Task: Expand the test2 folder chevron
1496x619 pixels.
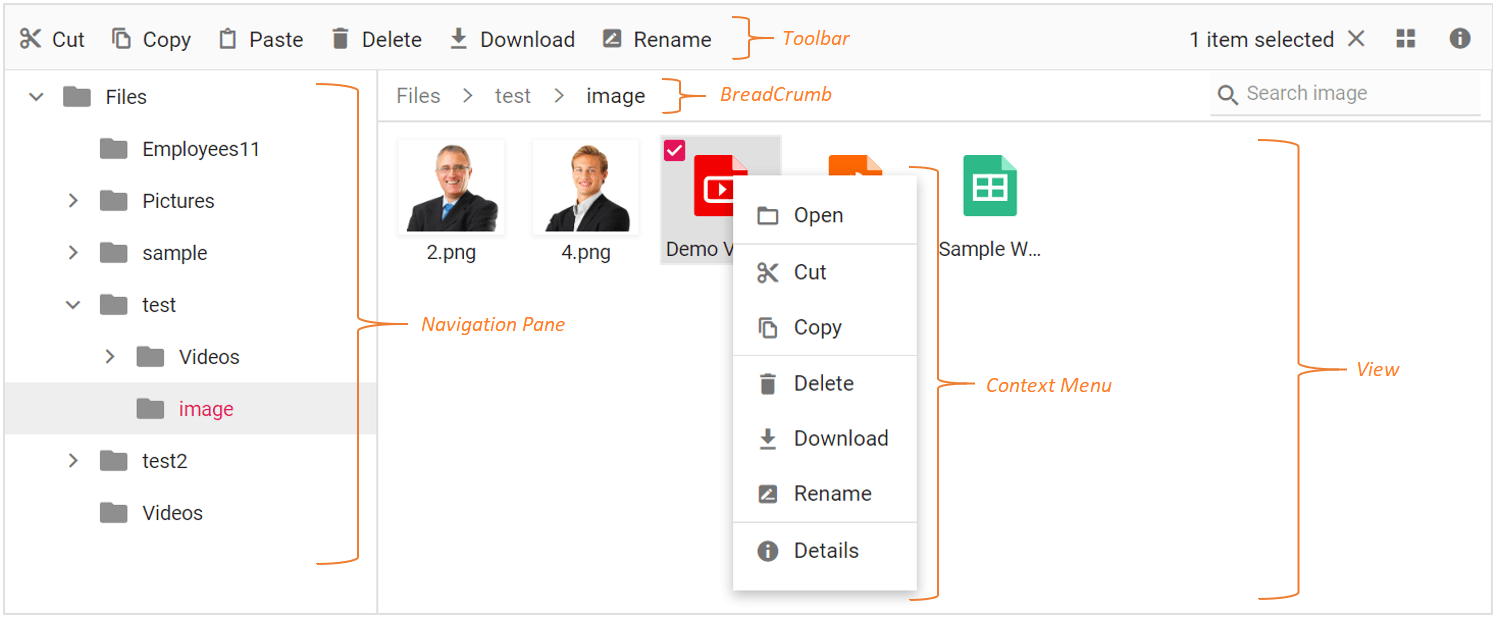Action: point(72,460)
